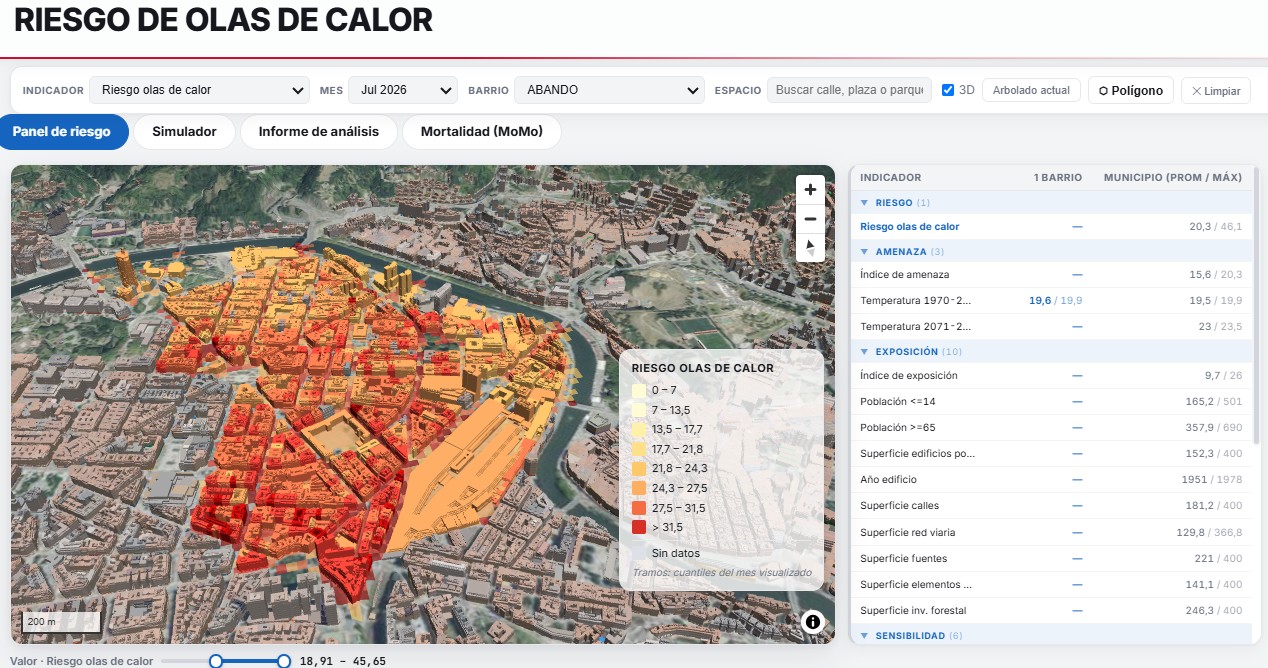Zoom in on the map
Image resolution: width=1268 pixels, height=668 pixels.
click(810, 190)
